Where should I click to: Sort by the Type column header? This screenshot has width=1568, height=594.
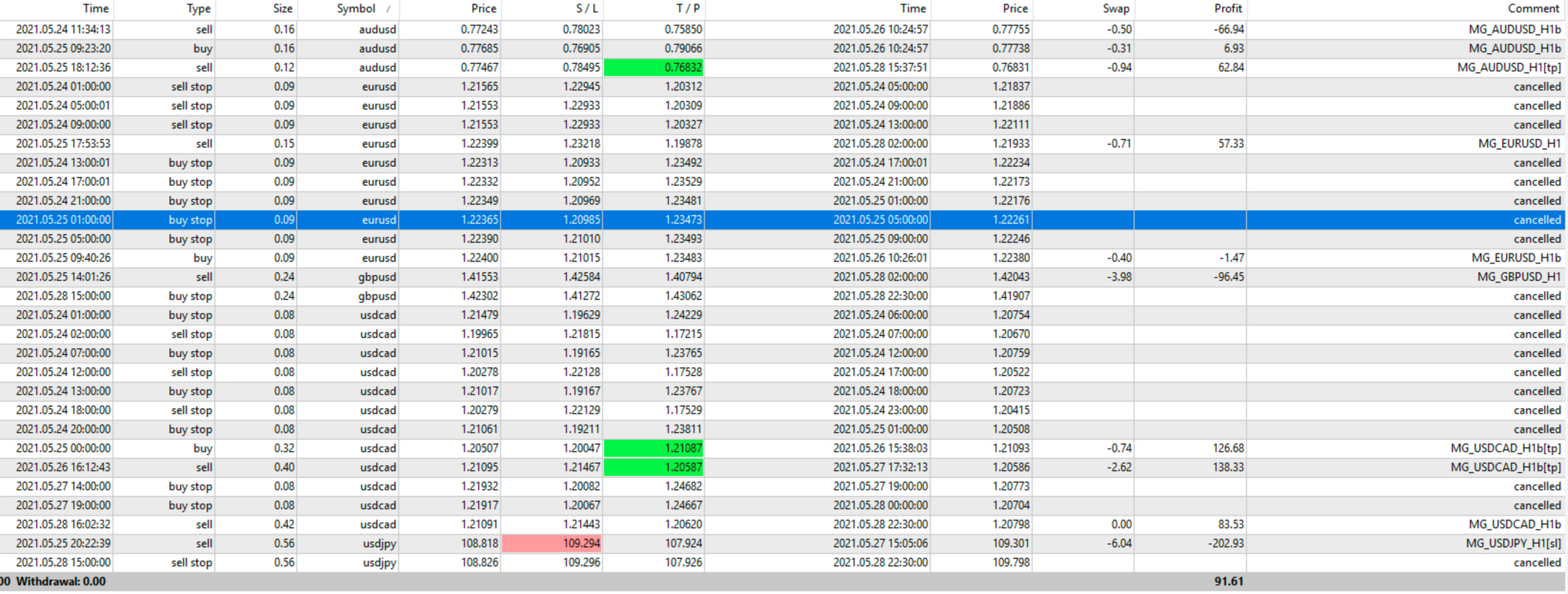pyautogui.click(x=198, y=9)
